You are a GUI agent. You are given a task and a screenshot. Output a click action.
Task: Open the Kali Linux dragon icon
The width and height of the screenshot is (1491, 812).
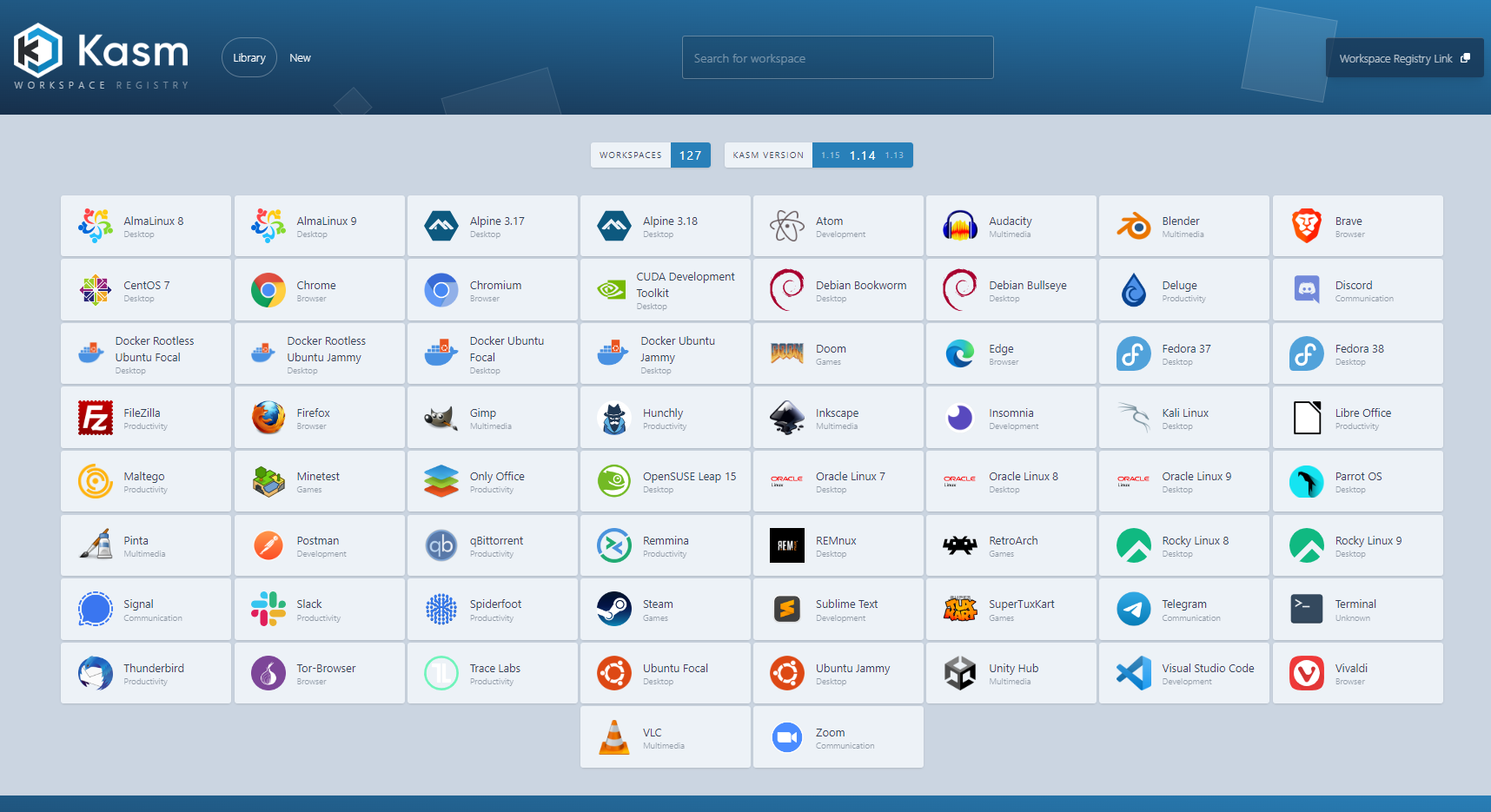(x=1134, y=418)
